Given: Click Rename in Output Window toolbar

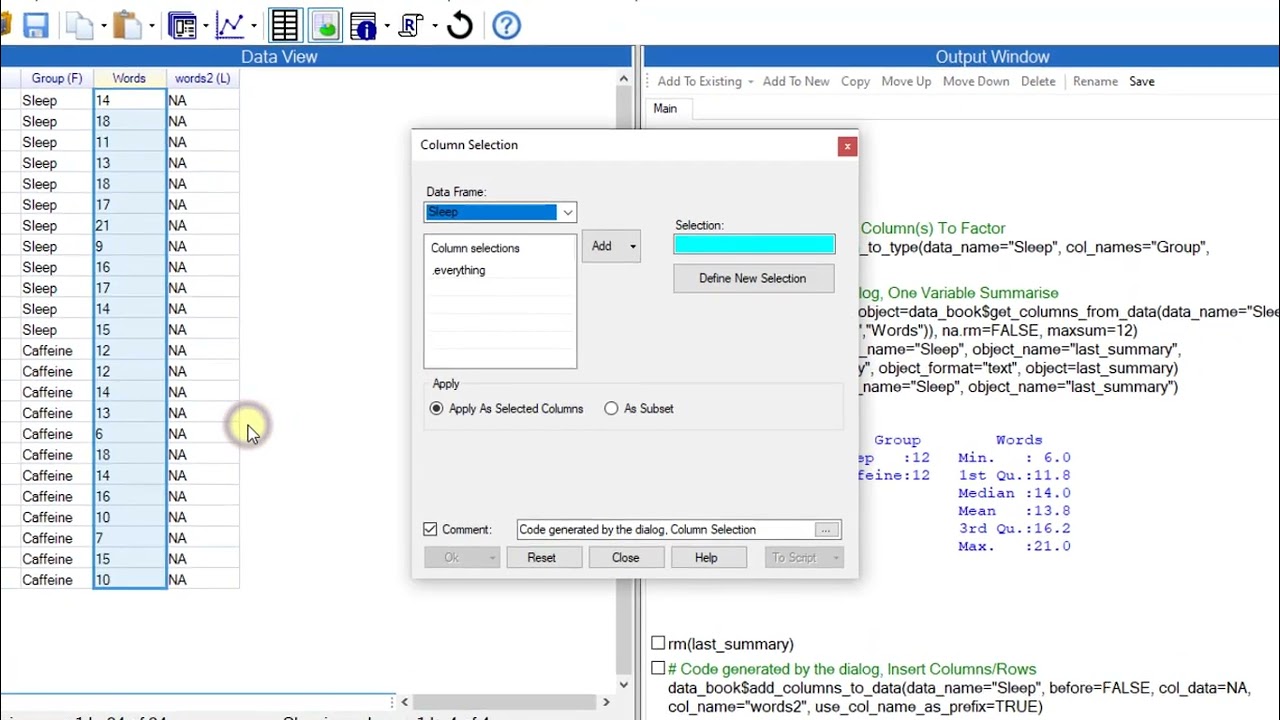Looking at the screenshot, I should (1095, 82).
